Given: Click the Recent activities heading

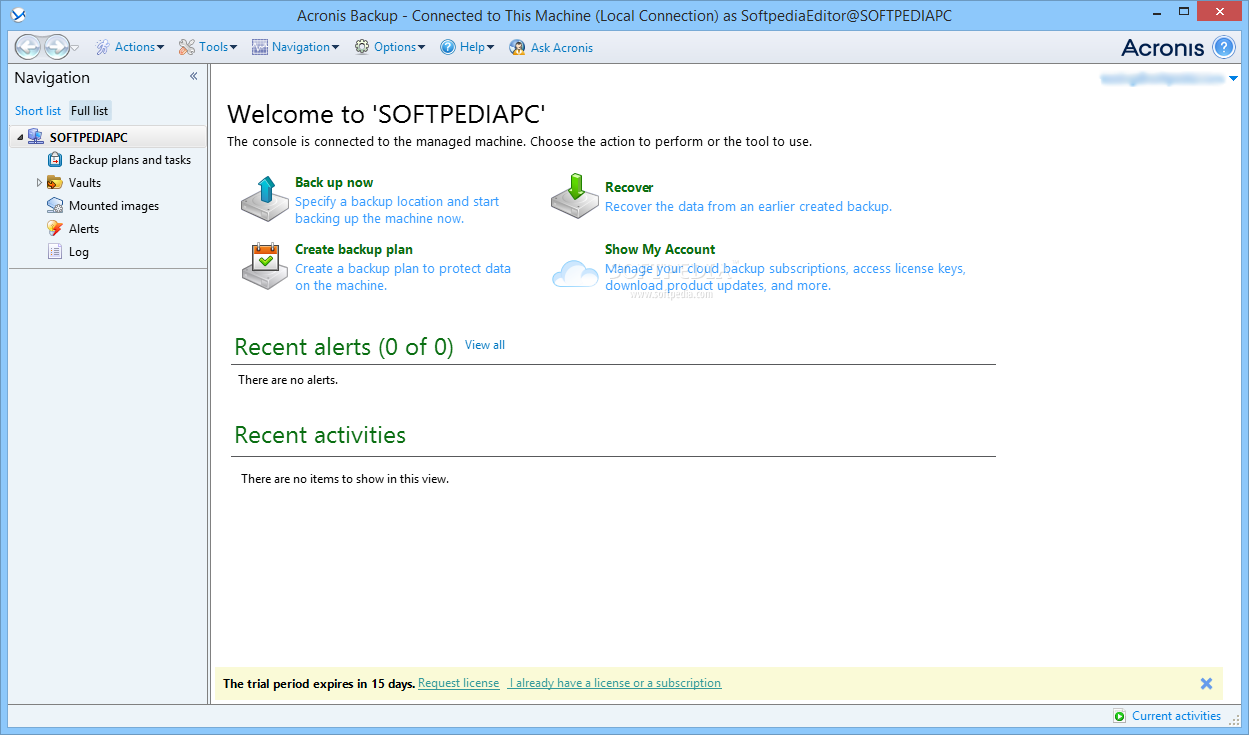Looking at the screenshot, I should pyautogui.click(x=320, y=435).
